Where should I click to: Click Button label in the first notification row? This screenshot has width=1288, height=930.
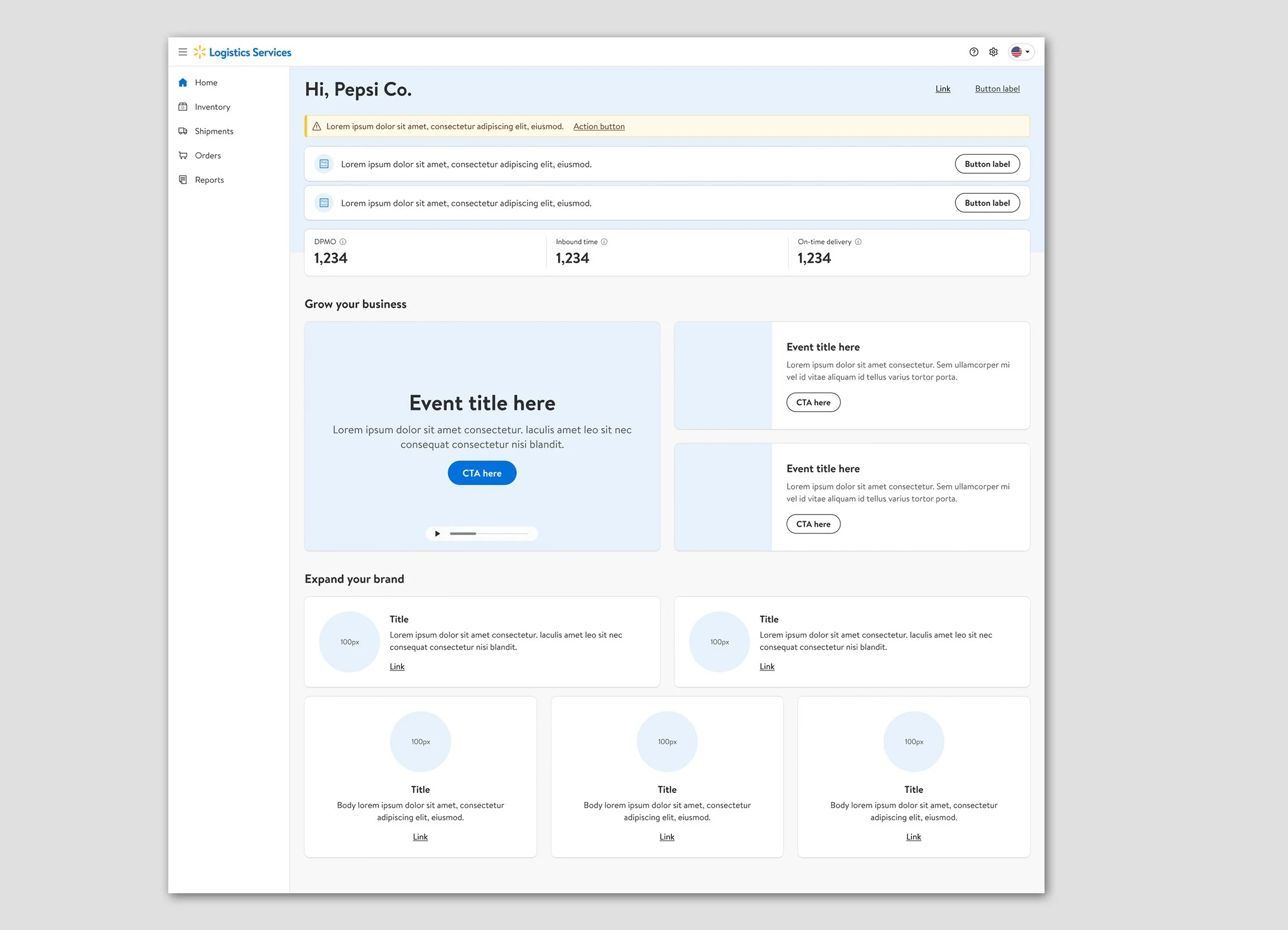[988, 164]
